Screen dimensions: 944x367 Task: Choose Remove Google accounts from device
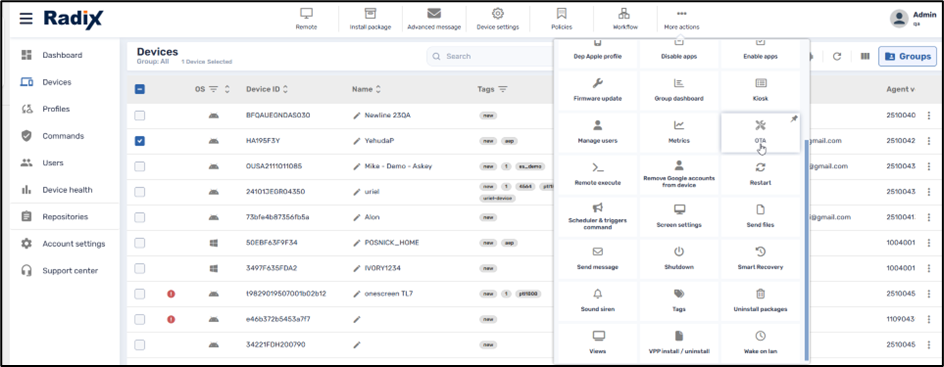[678, 174]
